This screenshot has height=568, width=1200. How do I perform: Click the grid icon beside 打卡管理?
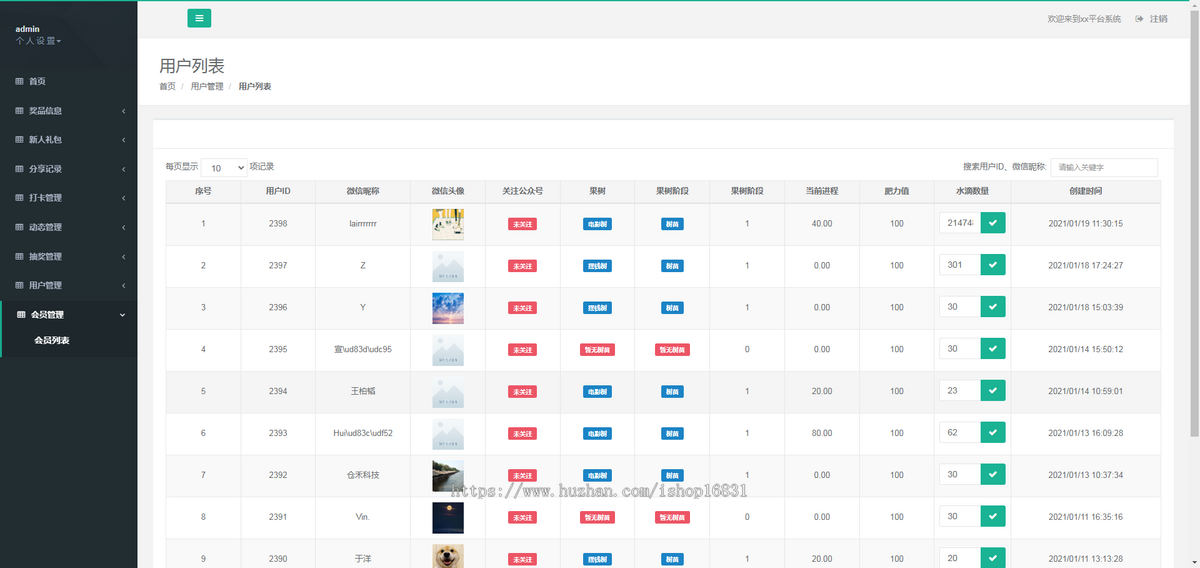[x=19, y=198]
